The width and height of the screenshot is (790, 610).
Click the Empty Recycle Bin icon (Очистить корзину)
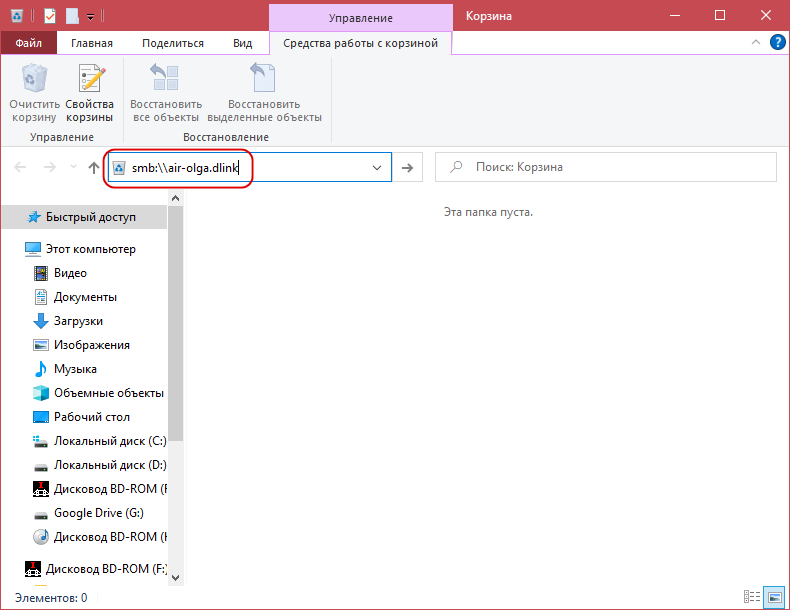34,78
